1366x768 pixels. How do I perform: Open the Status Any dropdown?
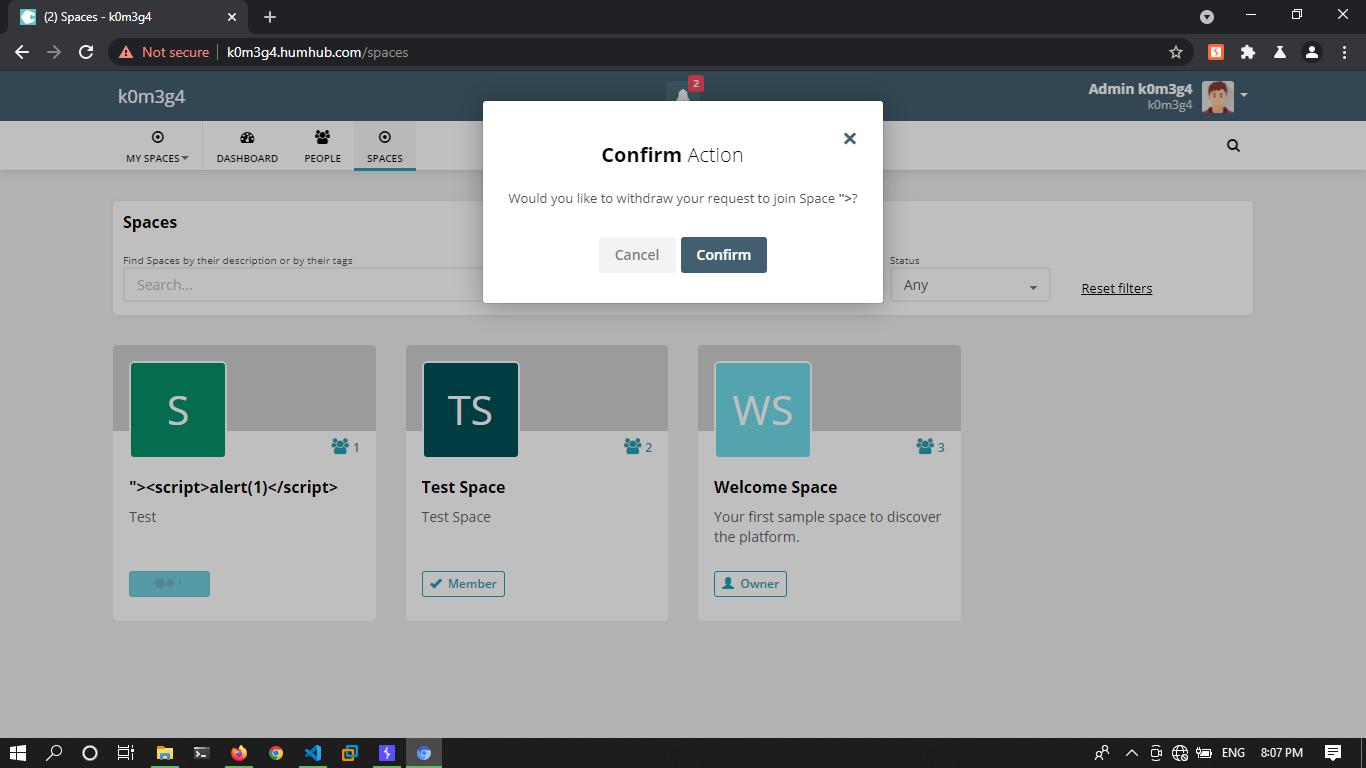tap(970, 285)
